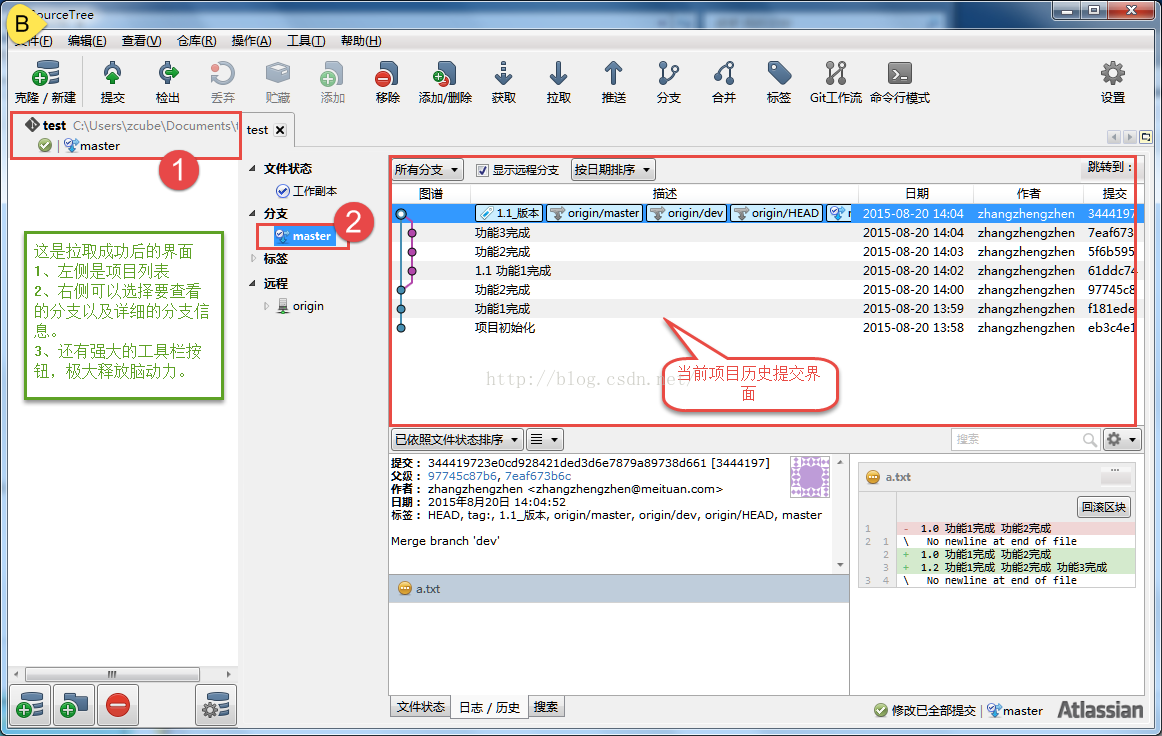Click the 1.1_版本 tag label
Screen dimensions: 1162x736
pos(509,213)
